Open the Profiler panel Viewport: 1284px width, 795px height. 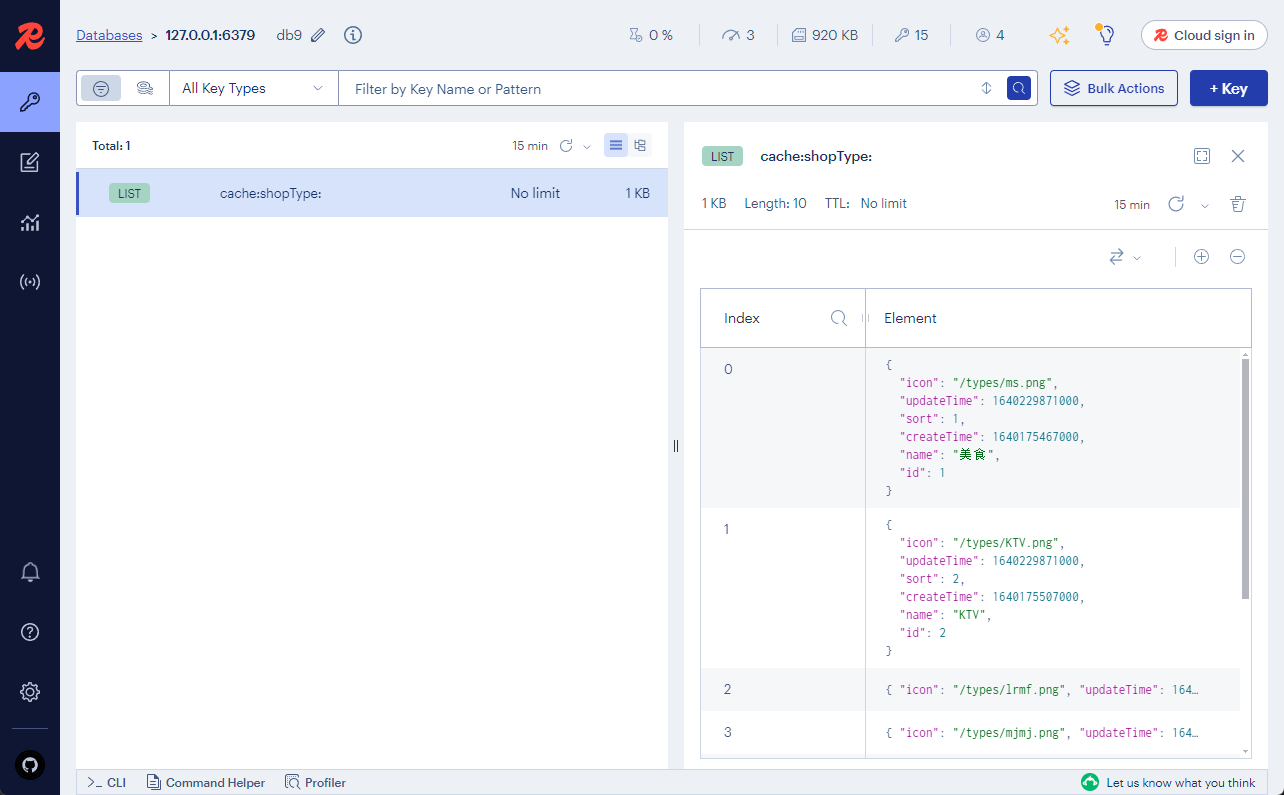[316, 783]
